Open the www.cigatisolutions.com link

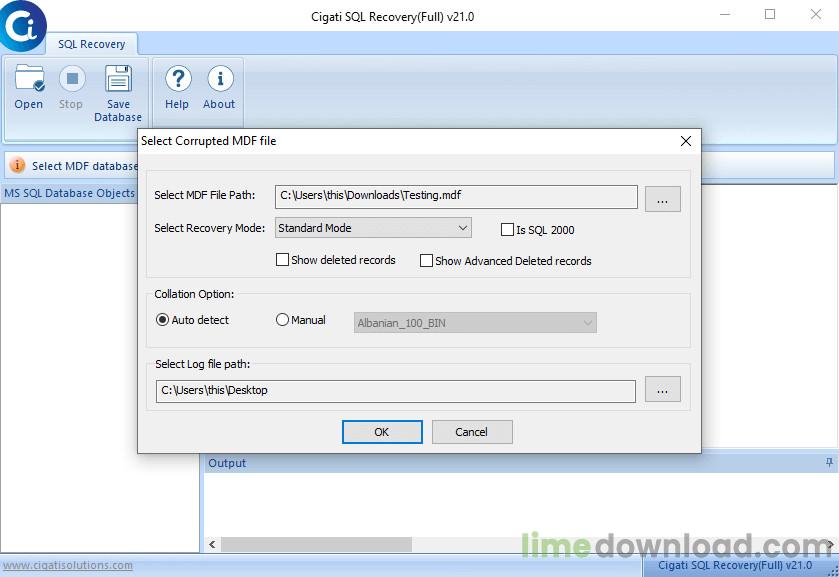(x=67, y=565)
